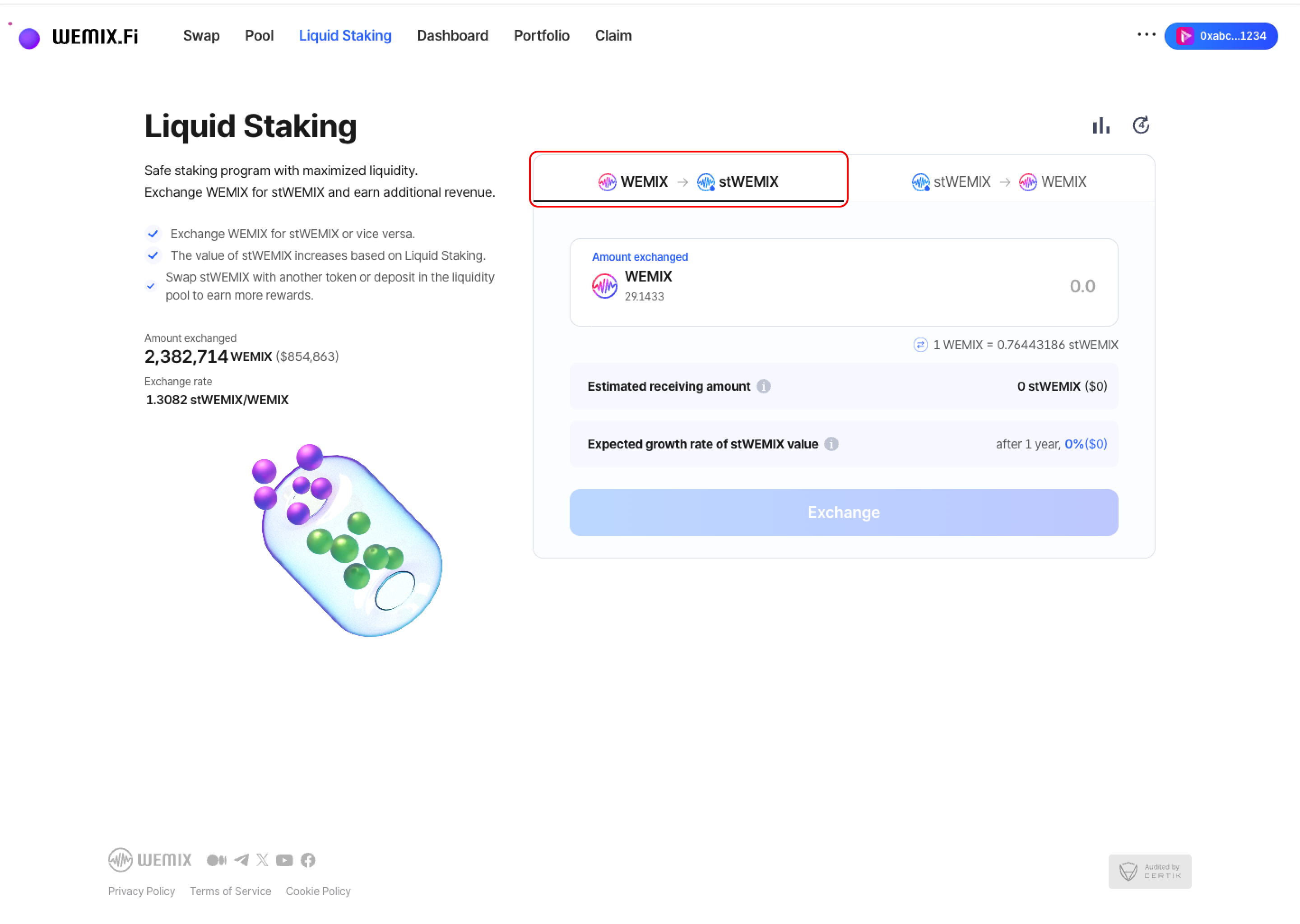The height and width of the screenshot is (924, 1300).
Task: Click the exchange rate swap icon
Action: (x=920, y=345)
